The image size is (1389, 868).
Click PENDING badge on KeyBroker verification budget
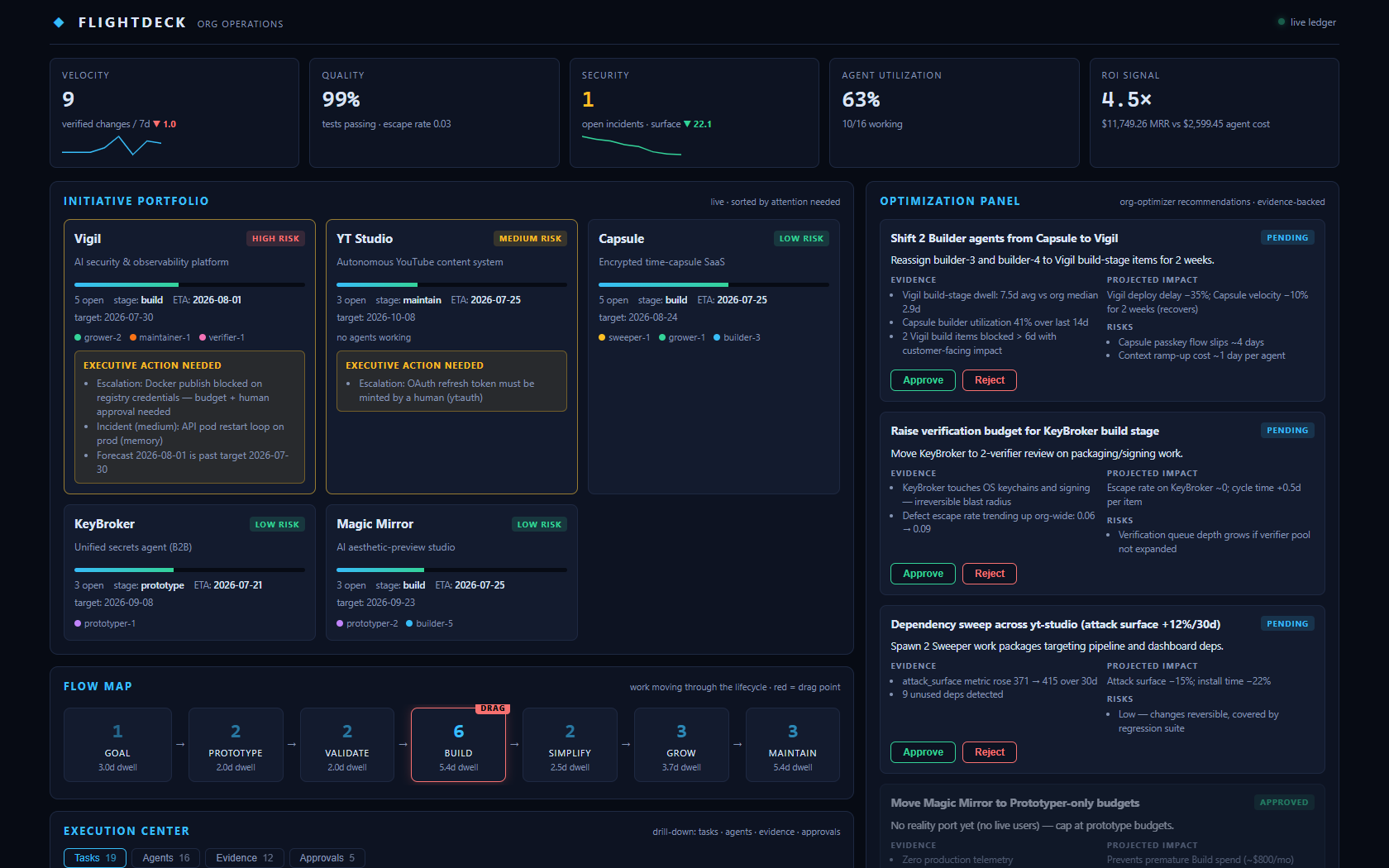(x=1287, y=430)
